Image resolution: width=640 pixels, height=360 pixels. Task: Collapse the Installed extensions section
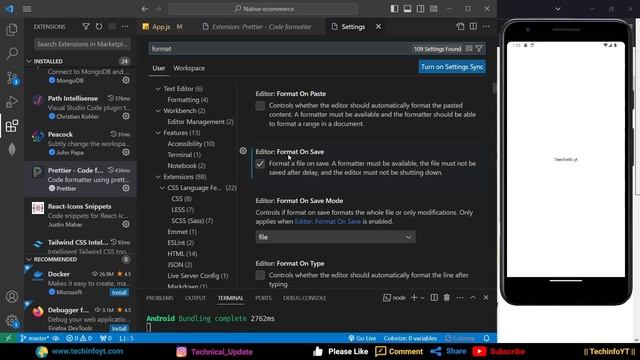coord(29,61)
